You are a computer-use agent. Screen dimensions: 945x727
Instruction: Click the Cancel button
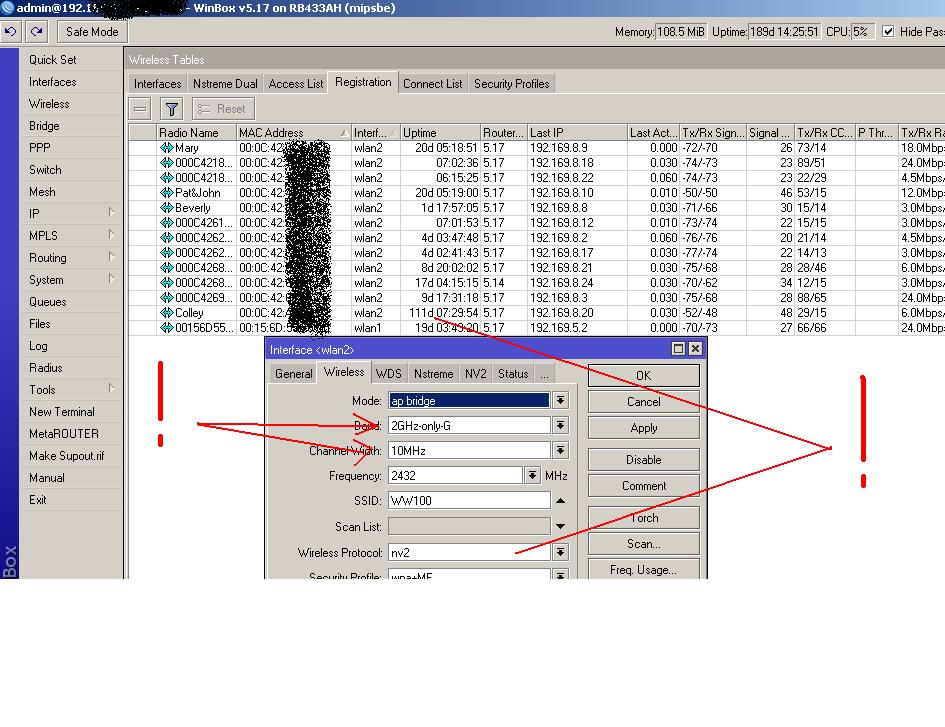tap(644, 401)
